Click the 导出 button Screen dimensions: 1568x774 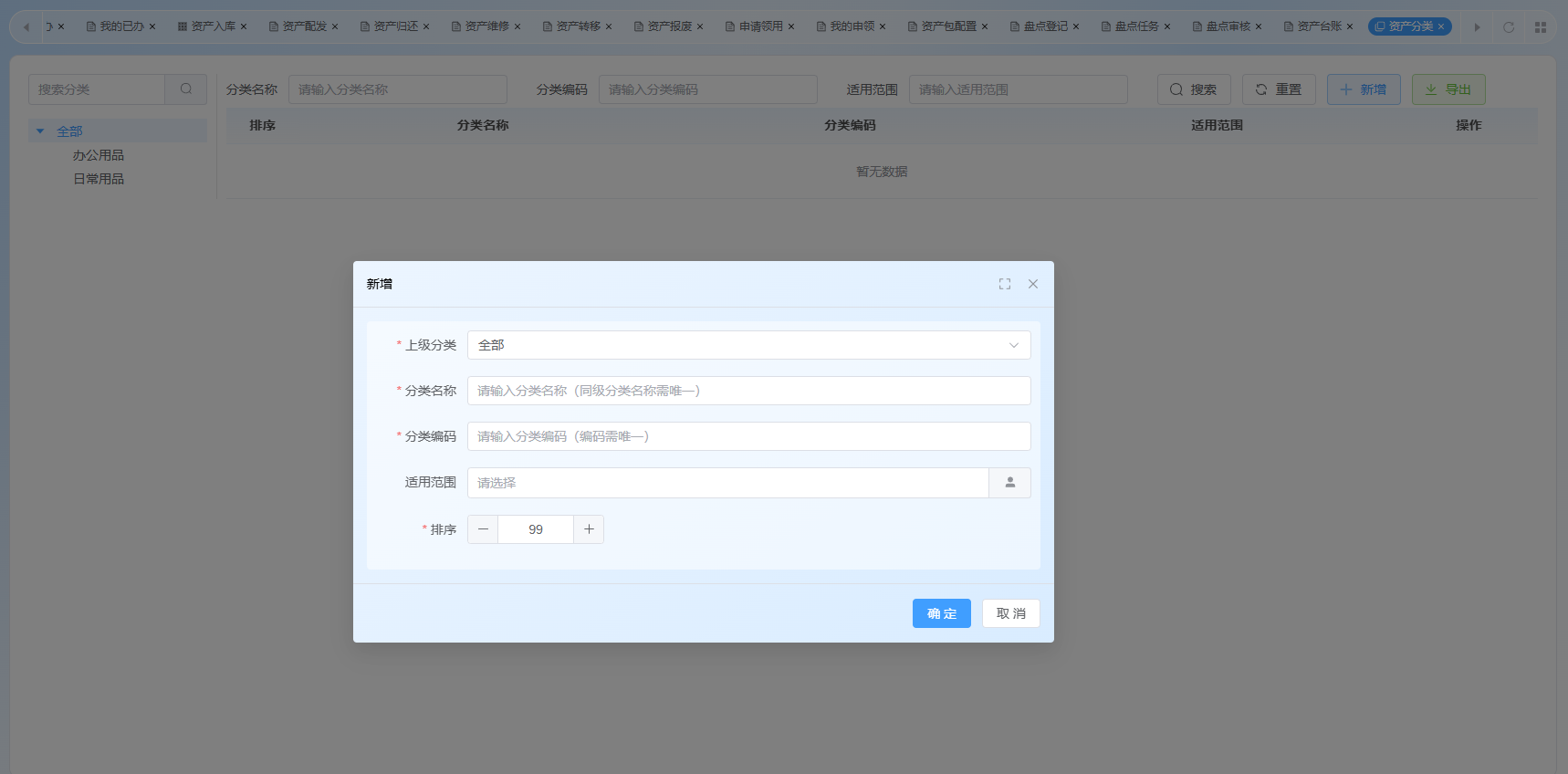1448,89
